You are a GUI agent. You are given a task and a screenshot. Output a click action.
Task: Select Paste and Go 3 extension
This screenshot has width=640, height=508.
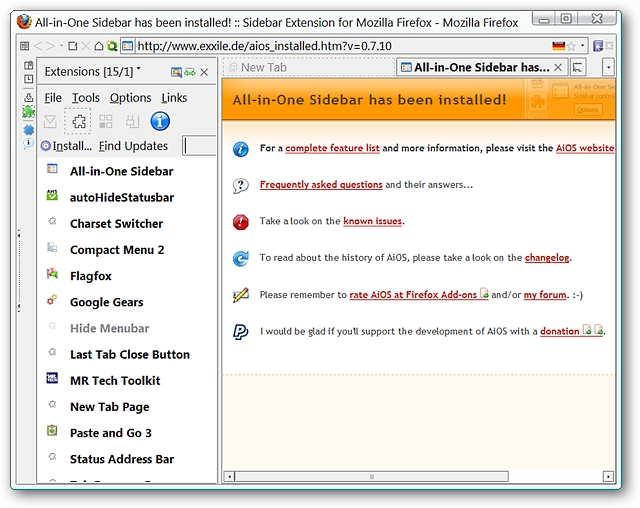[x=127, y=433]
